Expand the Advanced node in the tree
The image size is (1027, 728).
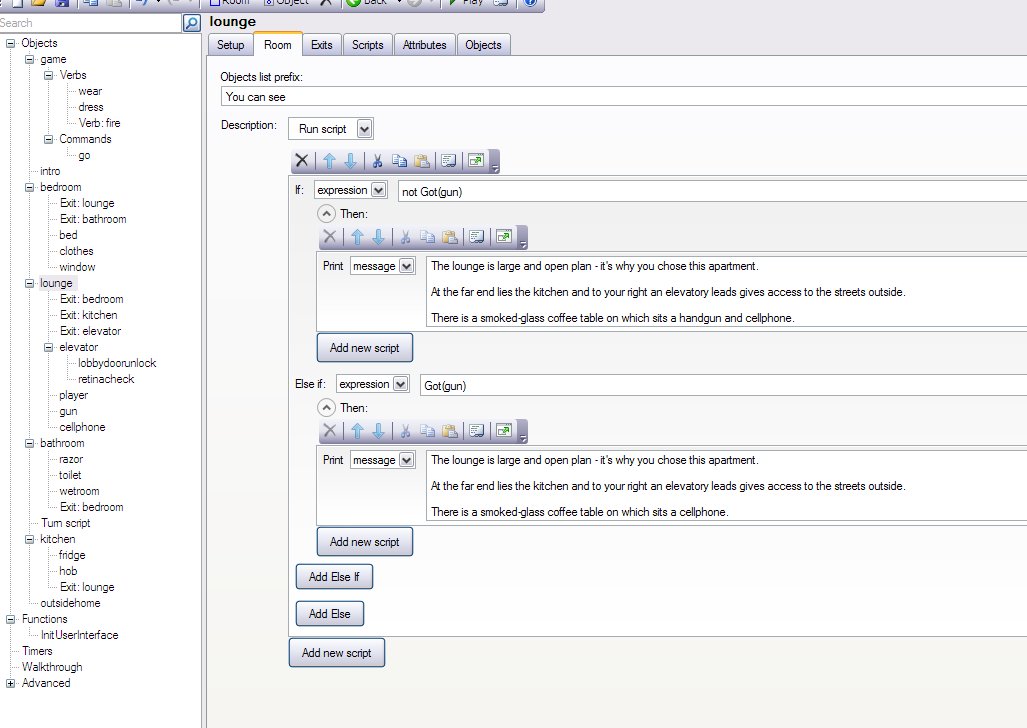(x=11, y=683)
